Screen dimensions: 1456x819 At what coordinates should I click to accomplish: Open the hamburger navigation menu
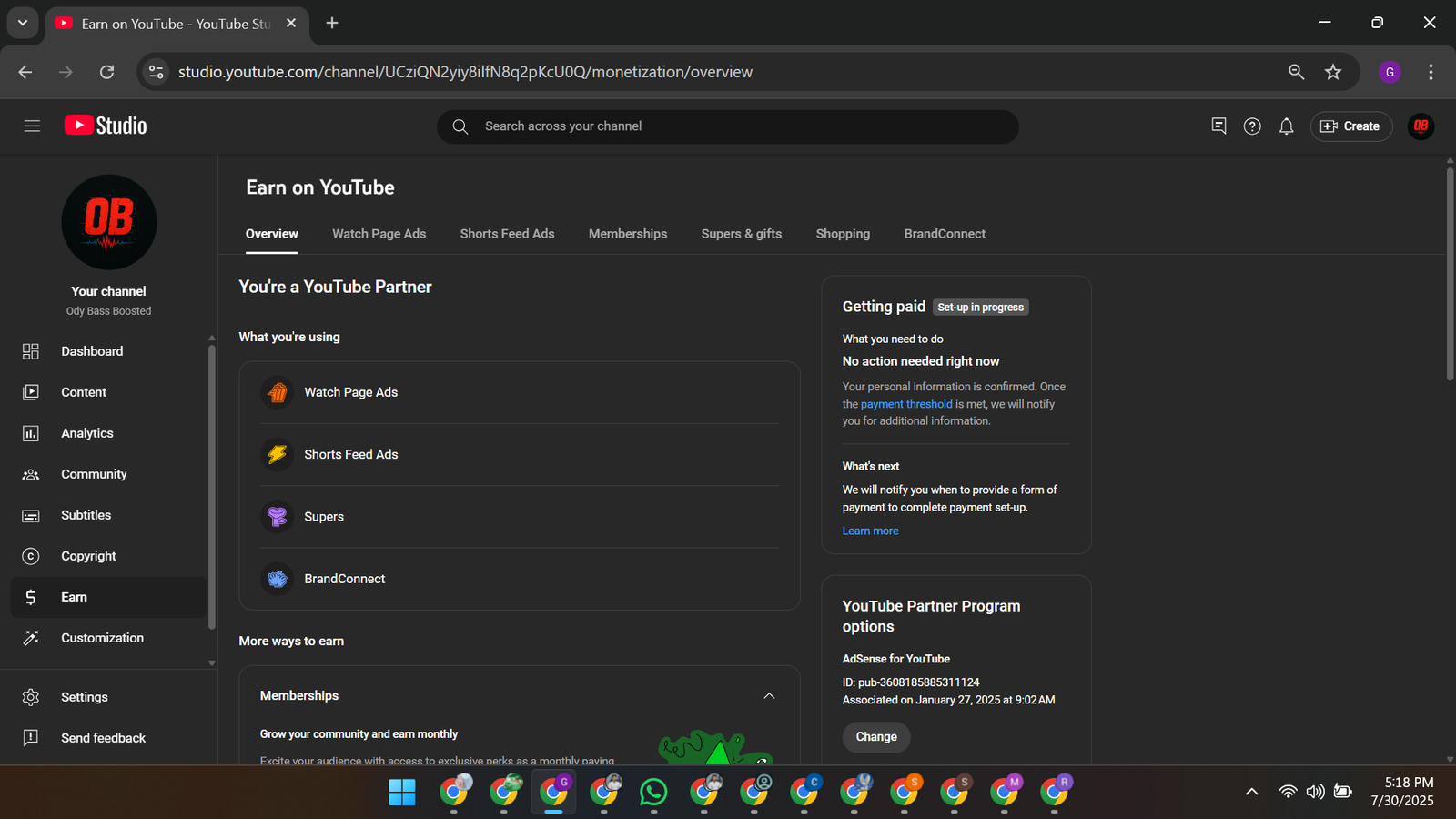coord(32,126)
